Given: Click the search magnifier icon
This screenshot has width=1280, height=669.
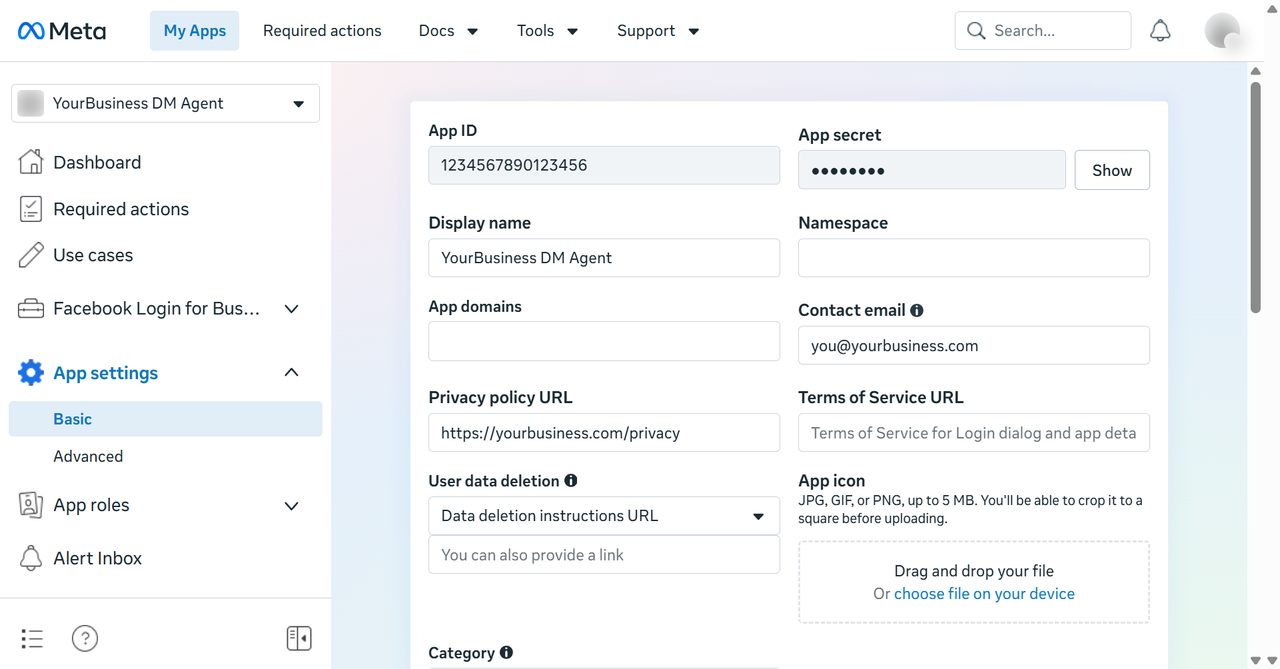Looking at the screenshot, I should tap(976, 31).
